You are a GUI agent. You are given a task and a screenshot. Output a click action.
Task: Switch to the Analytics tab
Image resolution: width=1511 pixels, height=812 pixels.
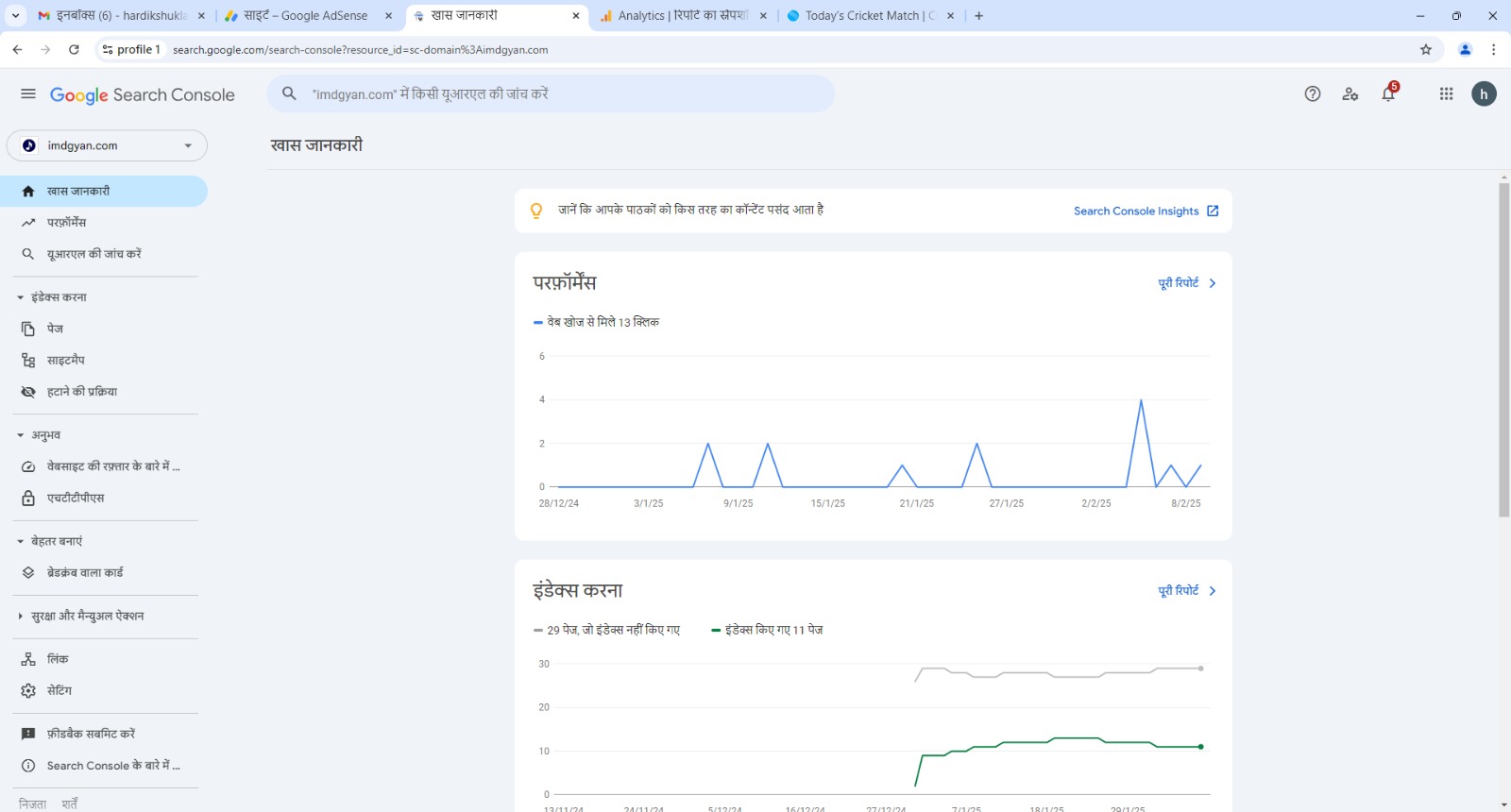tap(683, 16)
